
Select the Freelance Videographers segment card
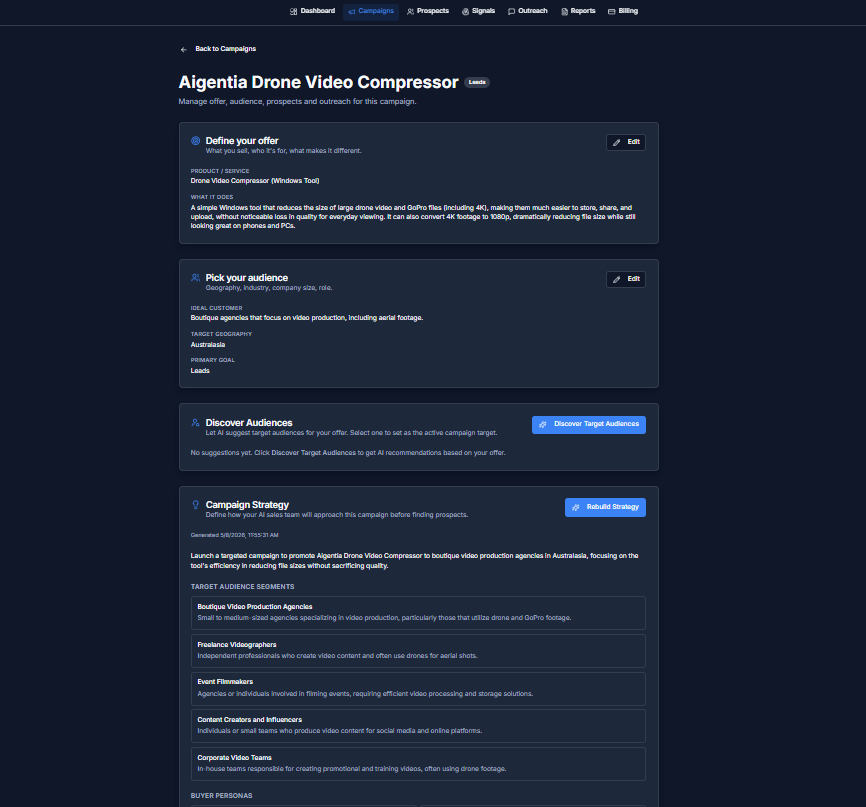418,651
